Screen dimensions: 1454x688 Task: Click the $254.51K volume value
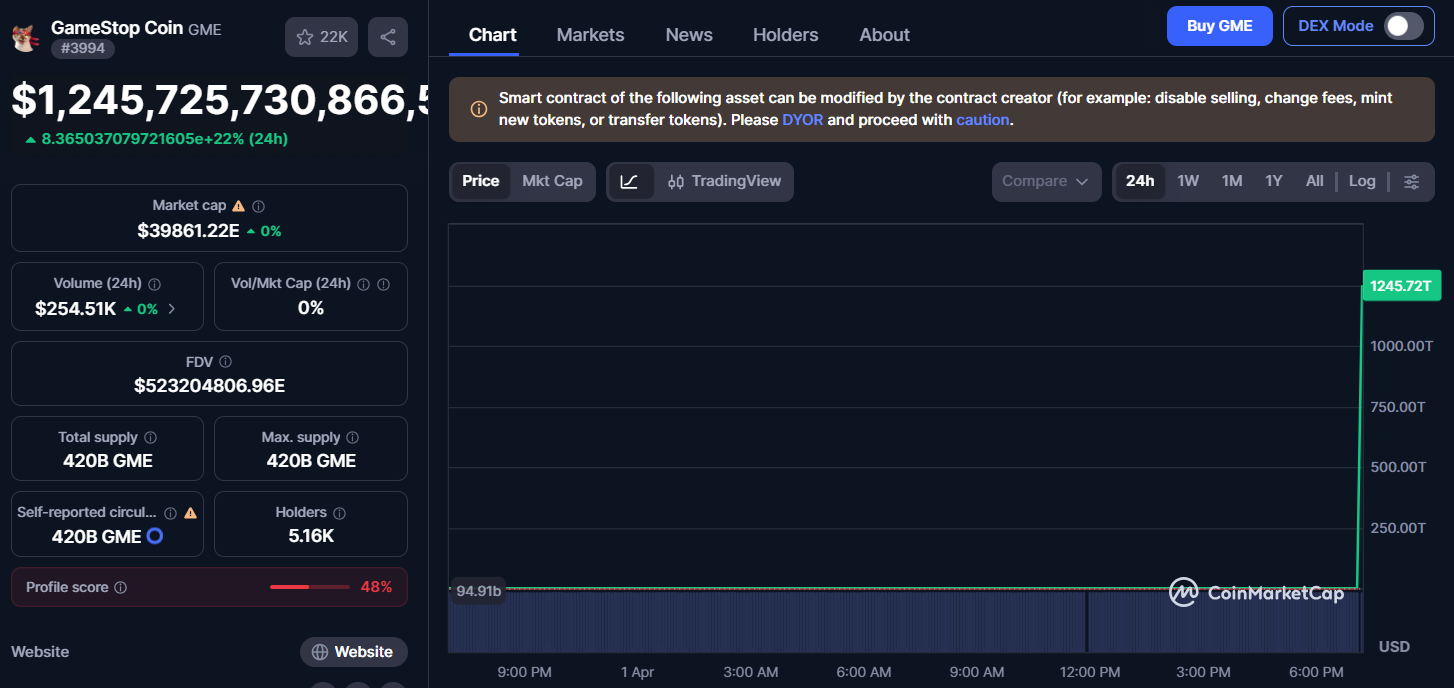tap(76, 309)
